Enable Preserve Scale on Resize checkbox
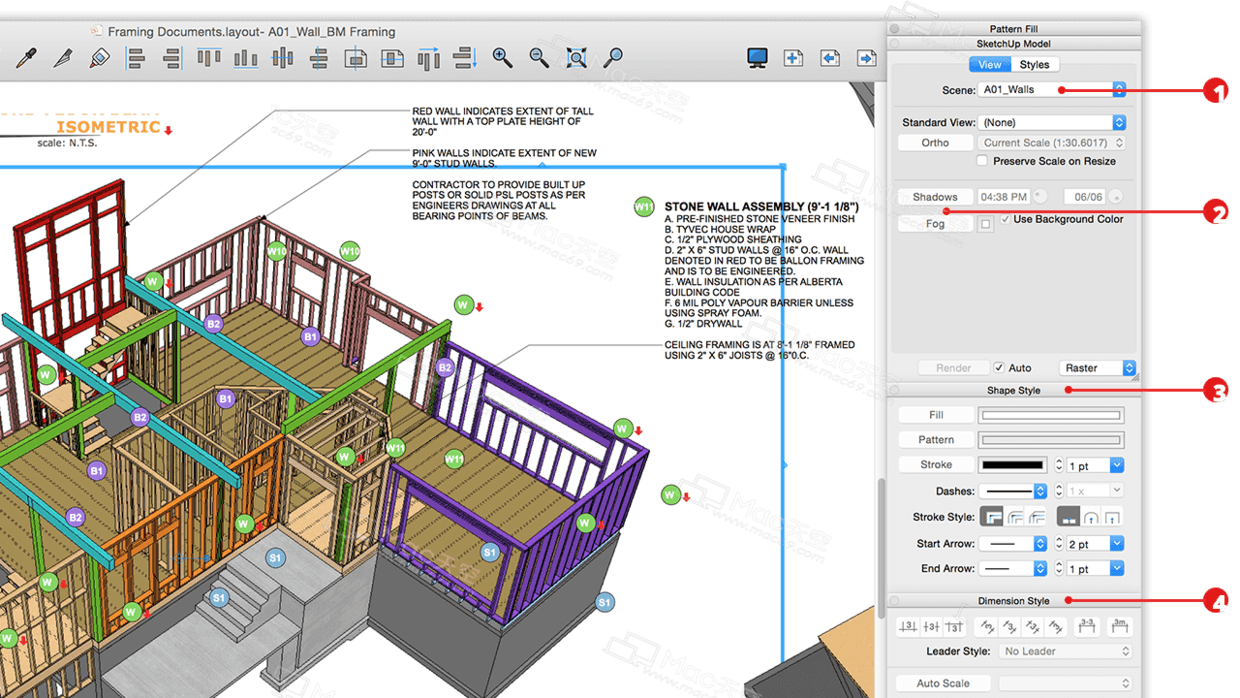The width and height of the screenshot is (1240, 698). (982, 161)
